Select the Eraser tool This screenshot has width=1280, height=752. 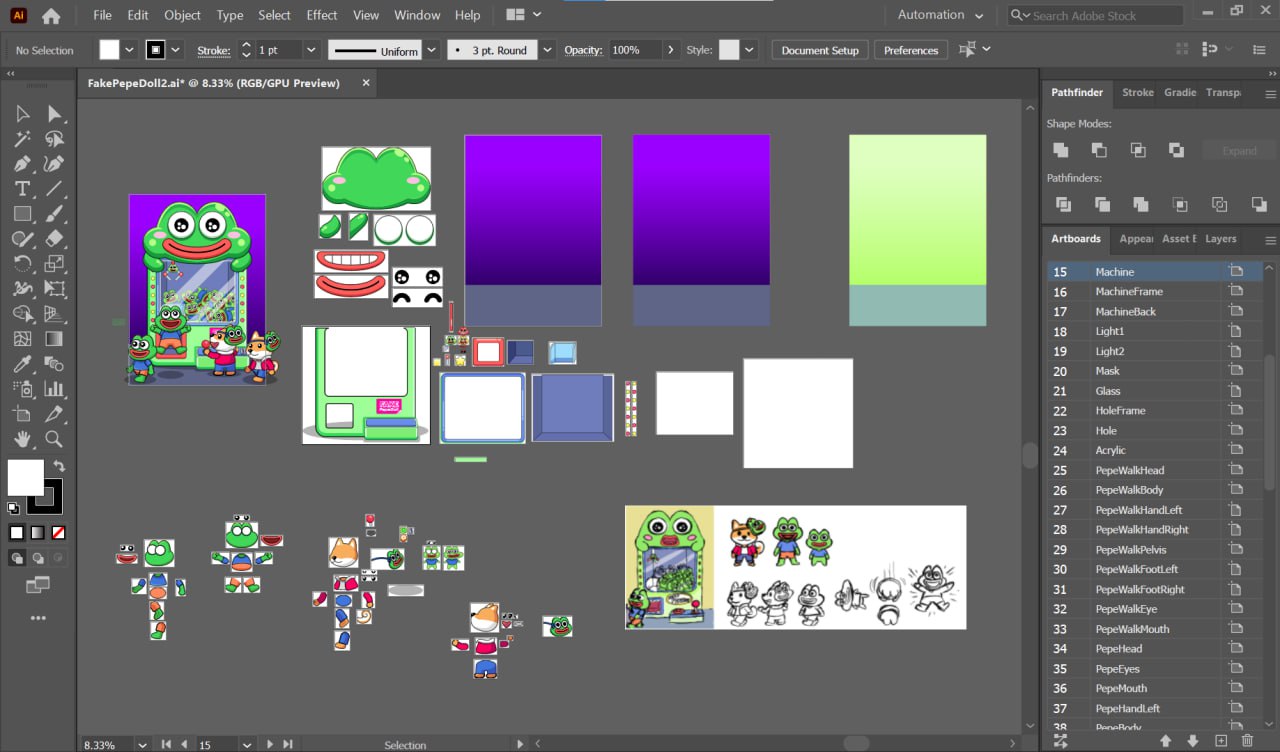click(x=55, y=239)
